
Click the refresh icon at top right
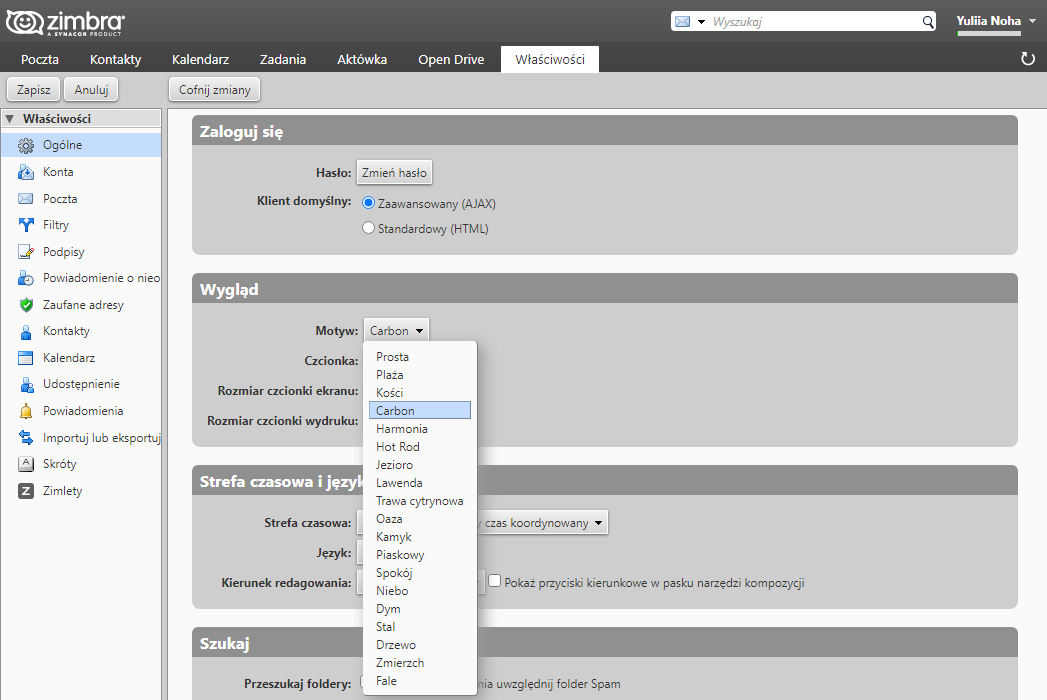pyautogui.click(x=1027, y=59)
